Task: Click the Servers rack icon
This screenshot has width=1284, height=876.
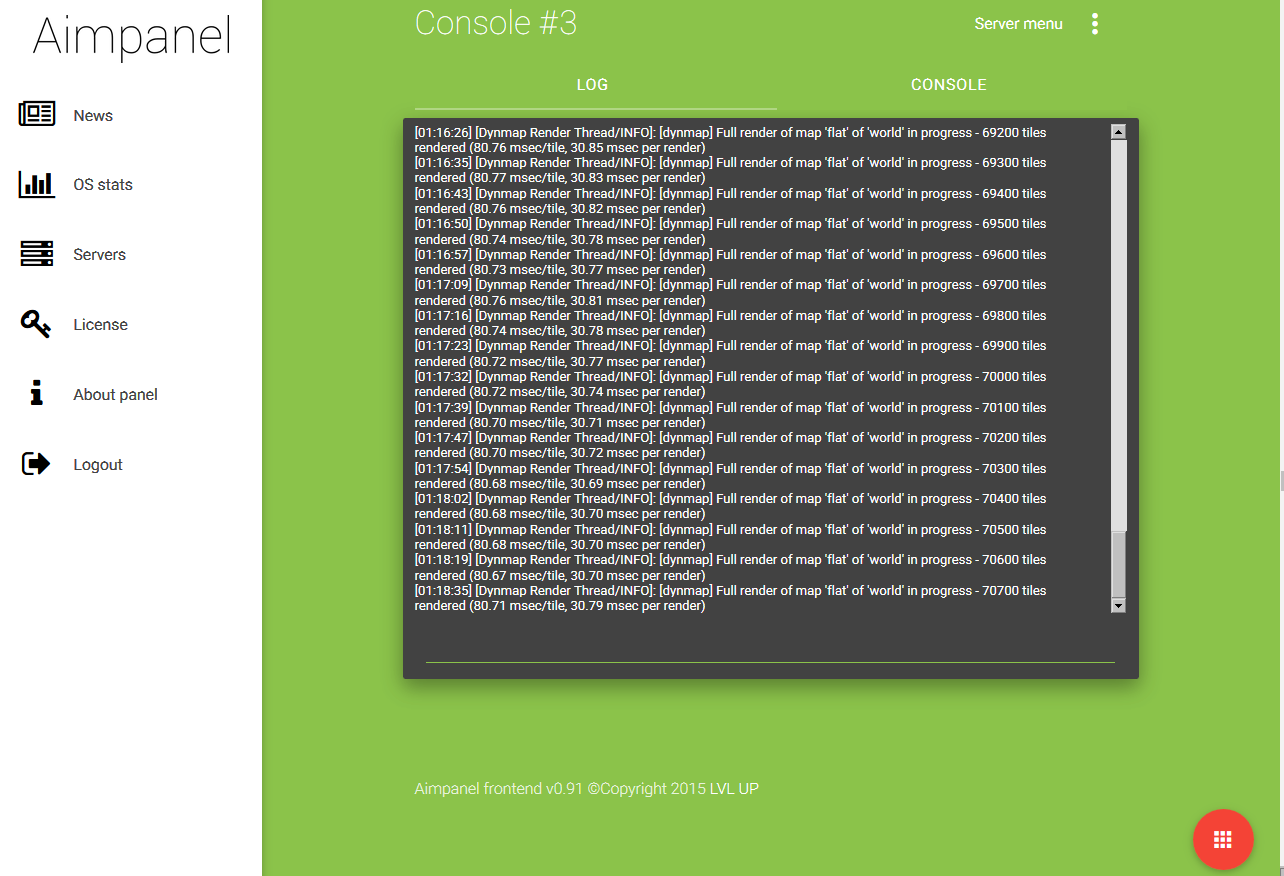Action: pos(37,254)
